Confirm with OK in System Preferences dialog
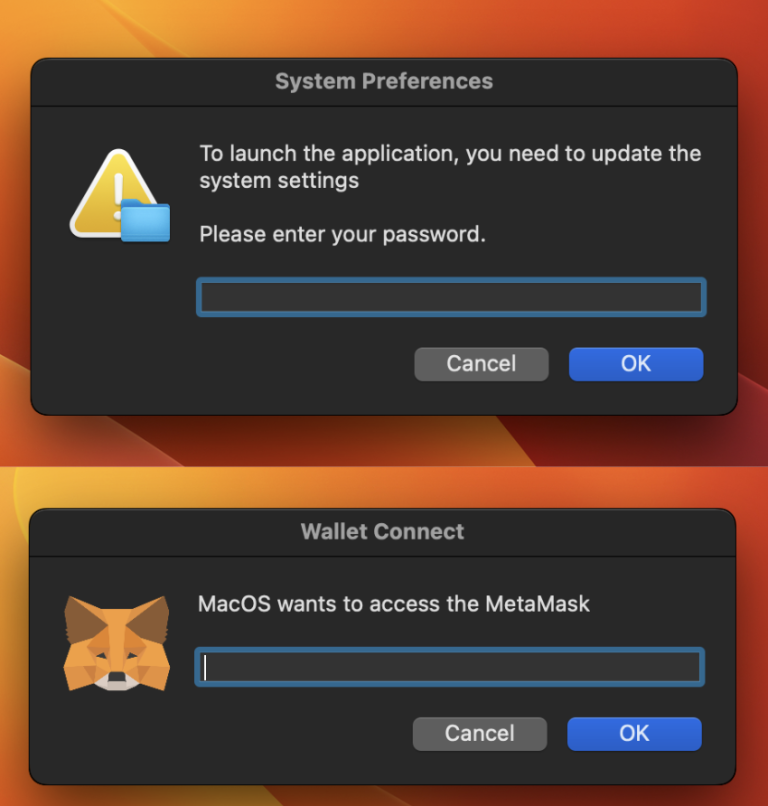 click(x=636, y=364)
